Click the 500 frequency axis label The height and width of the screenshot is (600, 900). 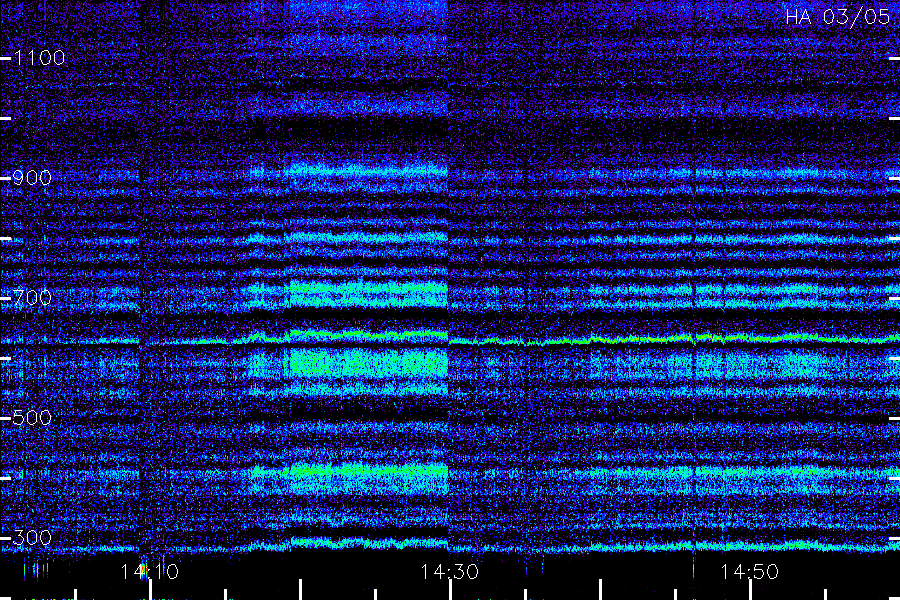pyautogui.click(x=33, y=417)
